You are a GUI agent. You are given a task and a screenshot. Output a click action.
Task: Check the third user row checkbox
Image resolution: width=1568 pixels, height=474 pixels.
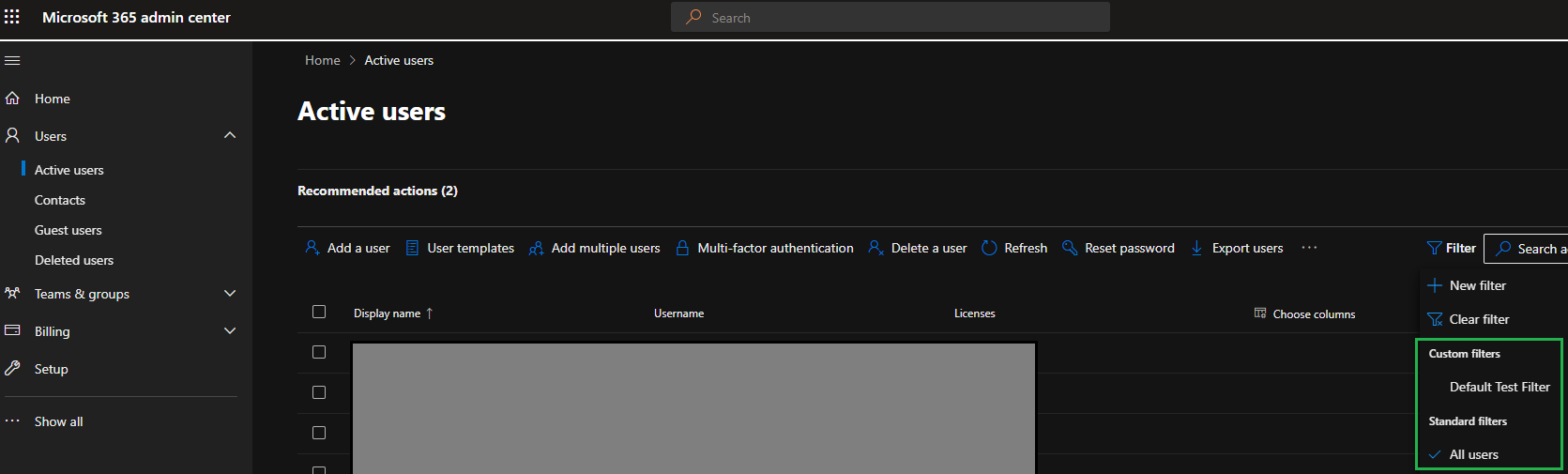pyautogui.click(x=319, y=433)
